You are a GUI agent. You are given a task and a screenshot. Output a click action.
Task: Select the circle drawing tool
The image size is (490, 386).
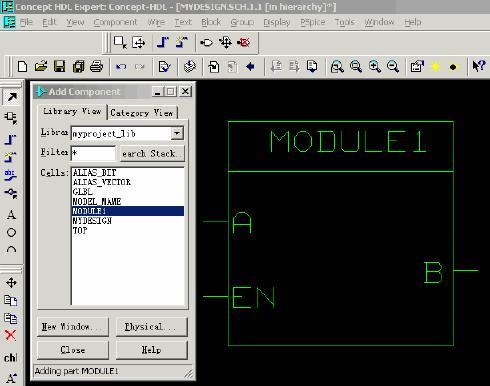pyautogui.click(x=11, y=232)
